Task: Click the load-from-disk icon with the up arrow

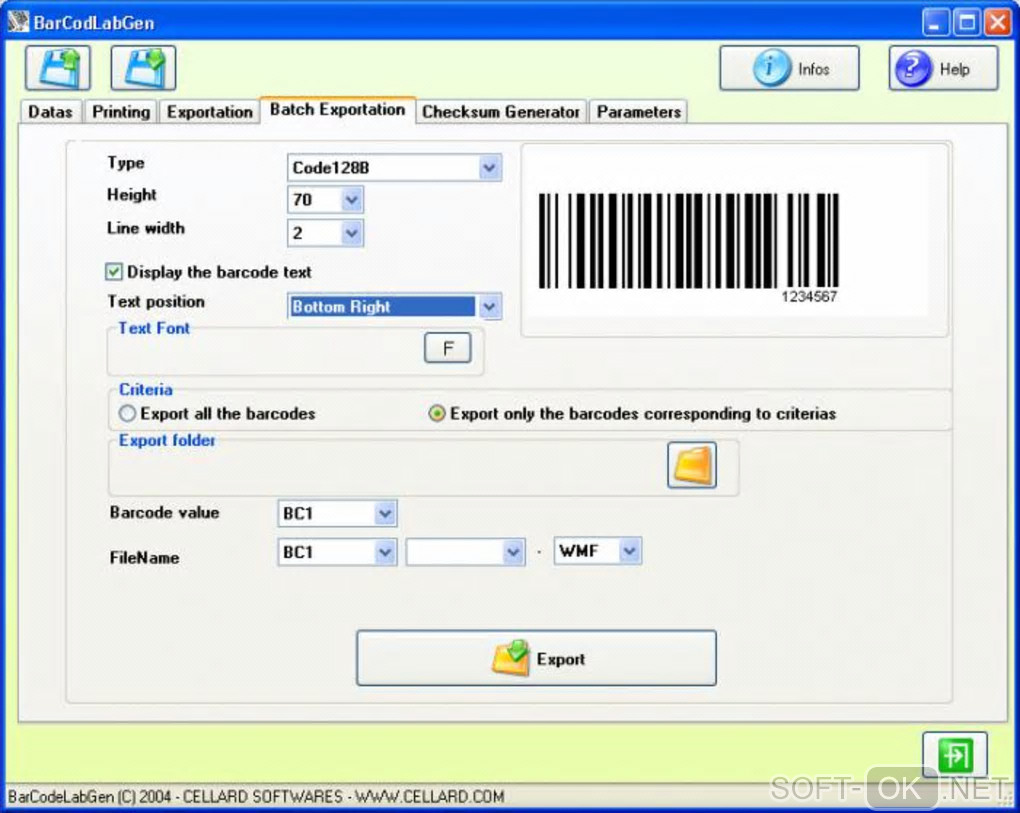Action: 58,68
